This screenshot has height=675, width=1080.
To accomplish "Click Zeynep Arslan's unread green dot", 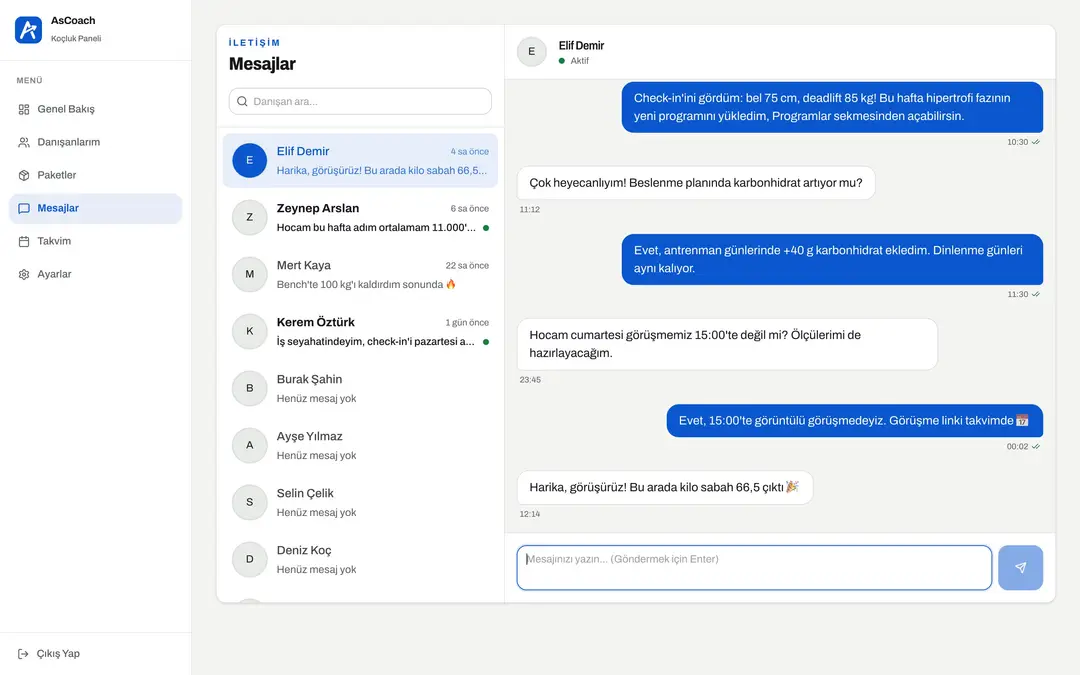I will coord(486,228).
